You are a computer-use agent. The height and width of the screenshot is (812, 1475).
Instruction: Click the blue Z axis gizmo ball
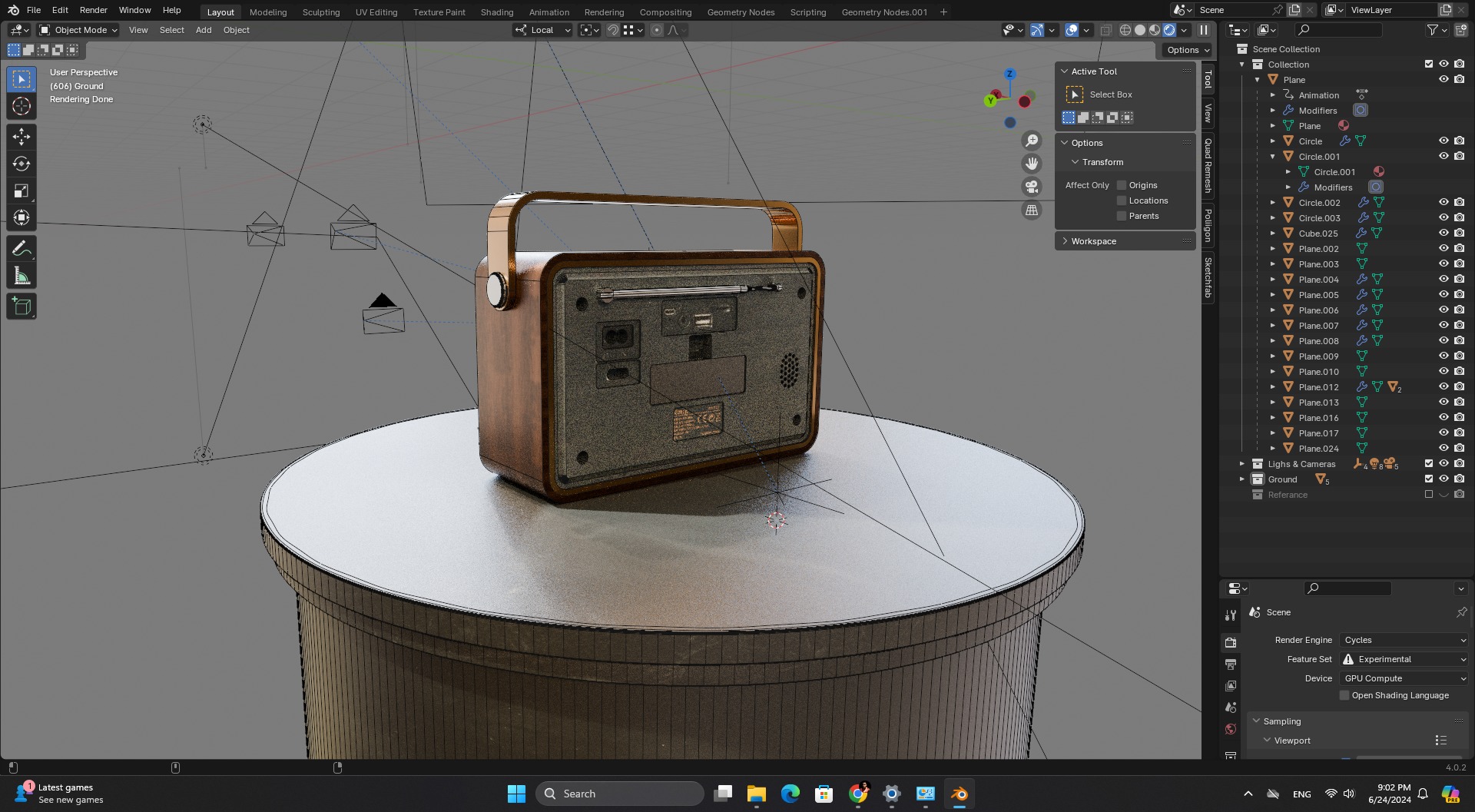click(1010, 74)
